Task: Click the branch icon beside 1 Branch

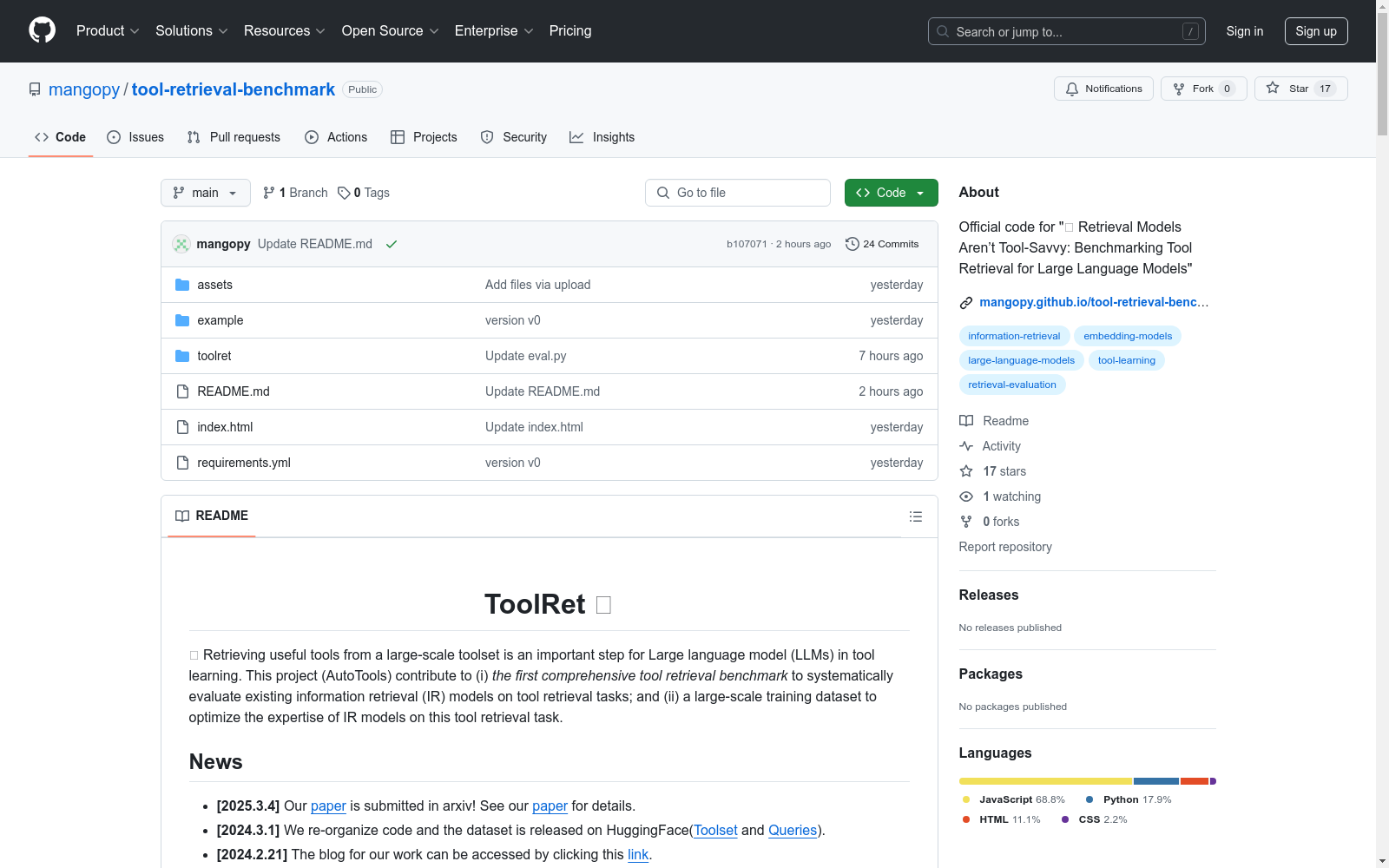Action: 269,193
